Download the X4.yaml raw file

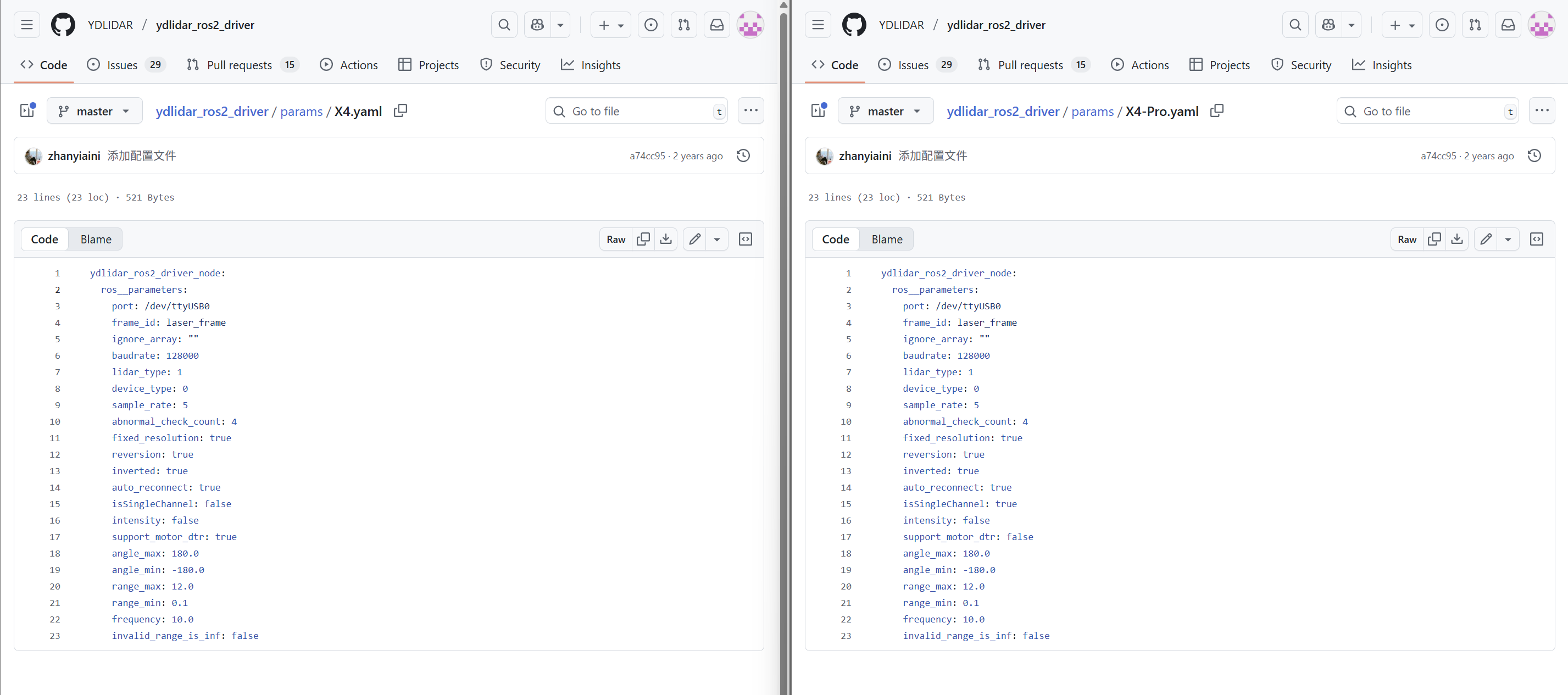tap(666, 239)
